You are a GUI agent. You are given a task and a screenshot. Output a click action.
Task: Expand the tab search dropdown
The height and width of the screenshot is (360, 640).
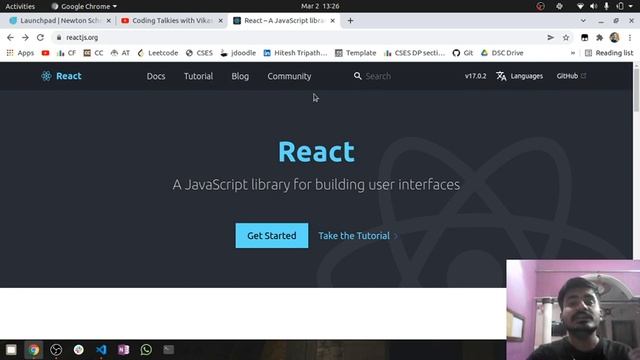[x=583, y=20]
